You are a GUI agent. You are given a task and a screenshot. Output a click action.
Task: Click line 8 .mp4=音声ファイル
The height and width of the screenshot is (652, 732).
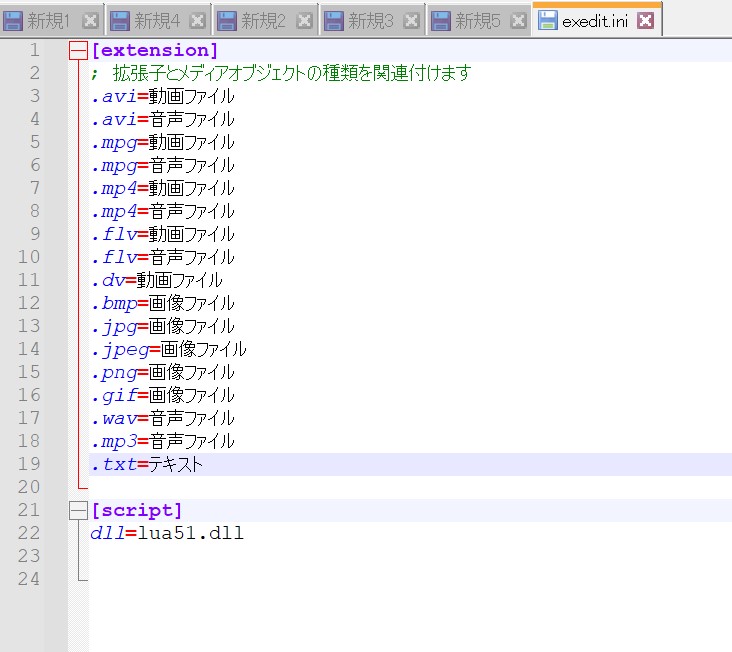163,211
